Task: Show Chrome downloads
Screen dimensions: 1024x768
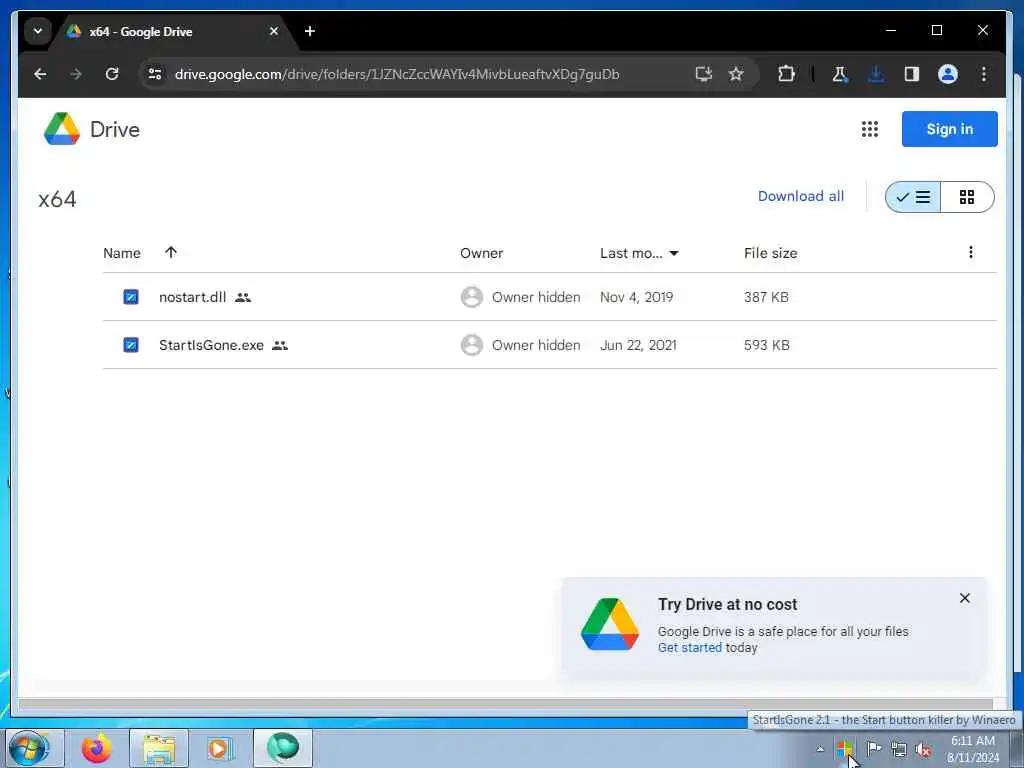Action: tap(876, 74)
